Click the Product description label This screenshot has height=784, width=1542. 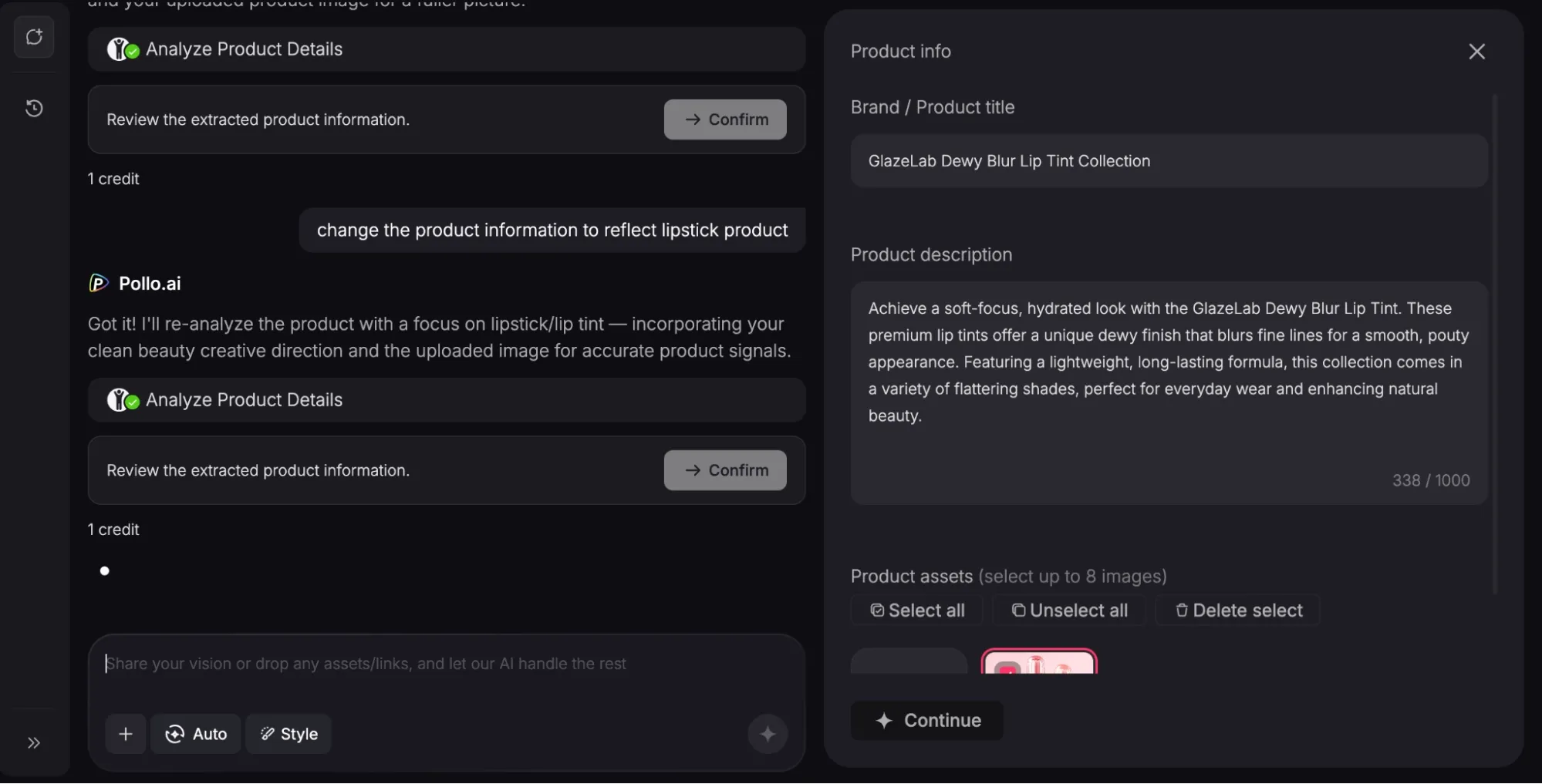(x=931, y=255)
